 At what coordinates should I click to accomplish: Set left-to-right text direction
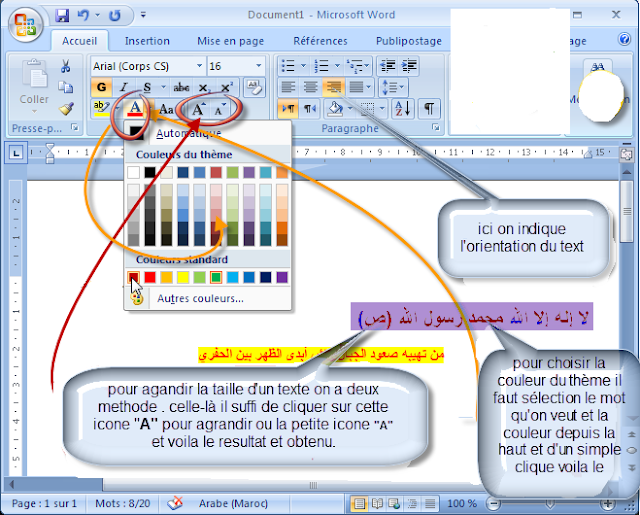289,109
